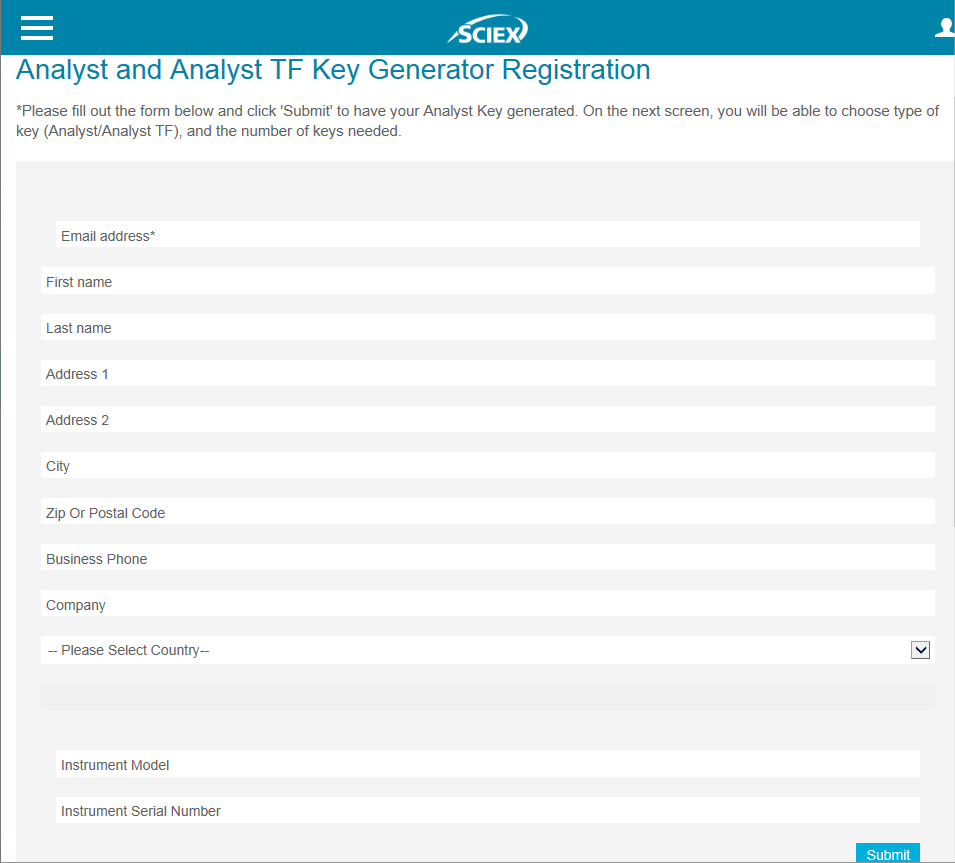Viewport: 955px width, 863px height.
Task: Click the Address 1 field
Action: click(487, 373)
